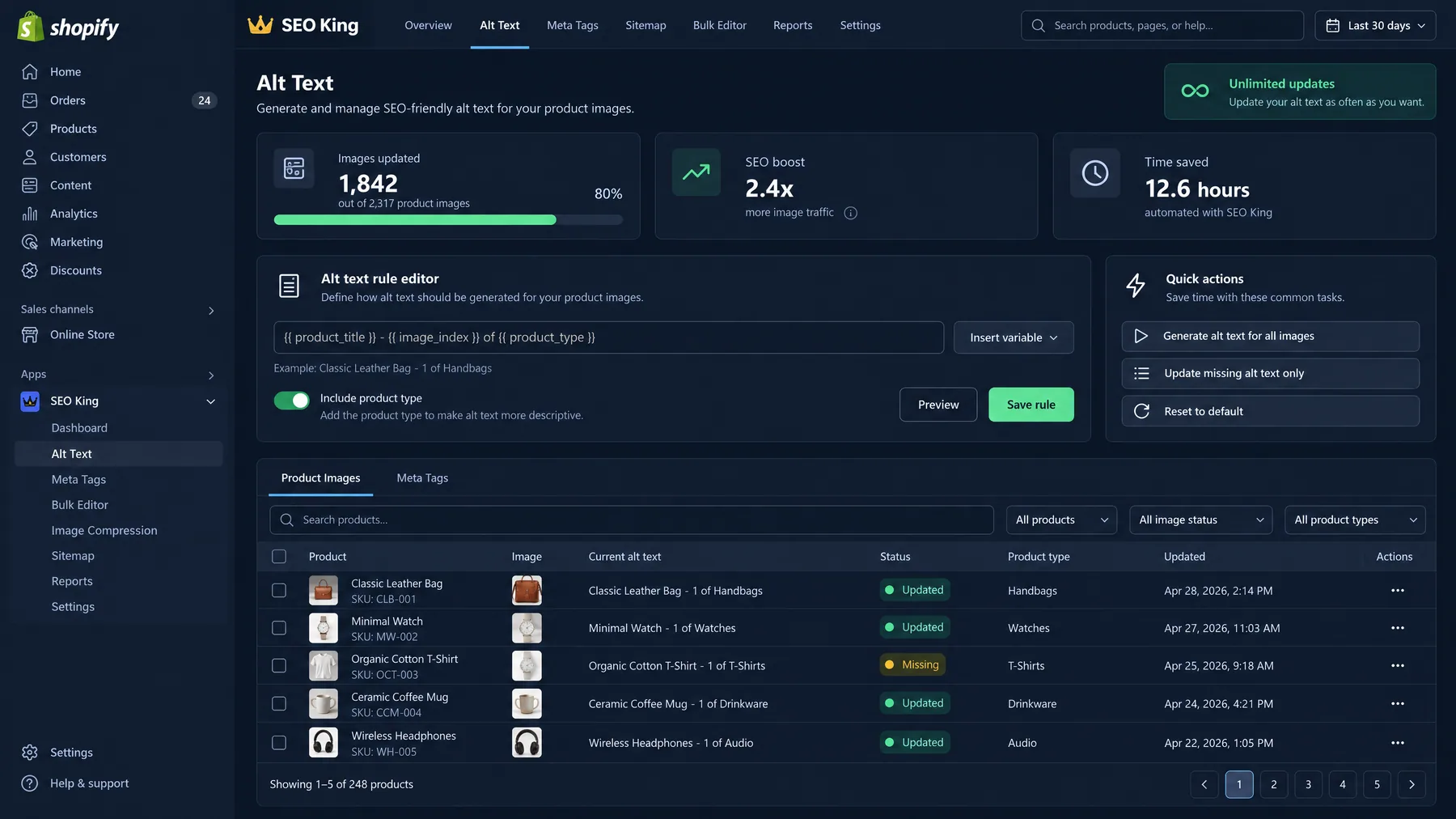Image resolution: width=1456 pixels, height=819 pixels.
Task: Expand the Sales channels section chevron
Action: click(x=211, y=311)
